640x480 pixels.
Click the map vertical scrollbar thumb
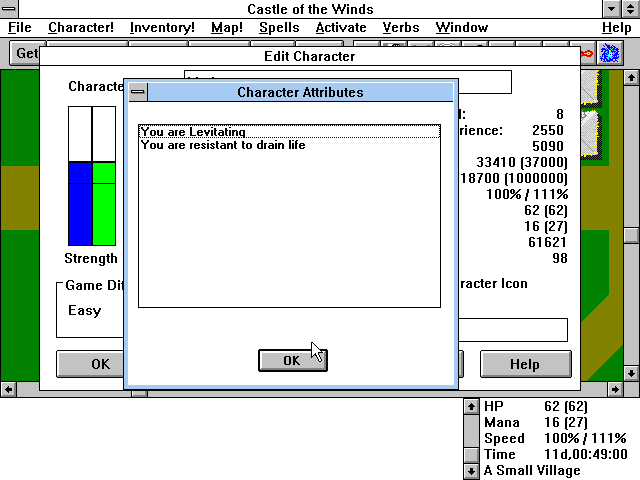631,235
